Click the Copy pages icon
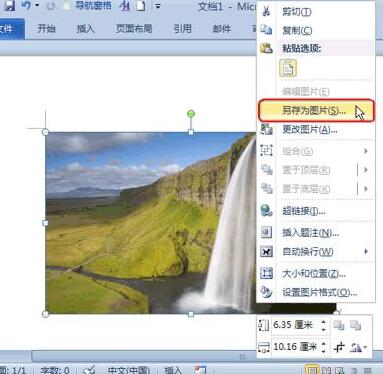 [266, 30]
